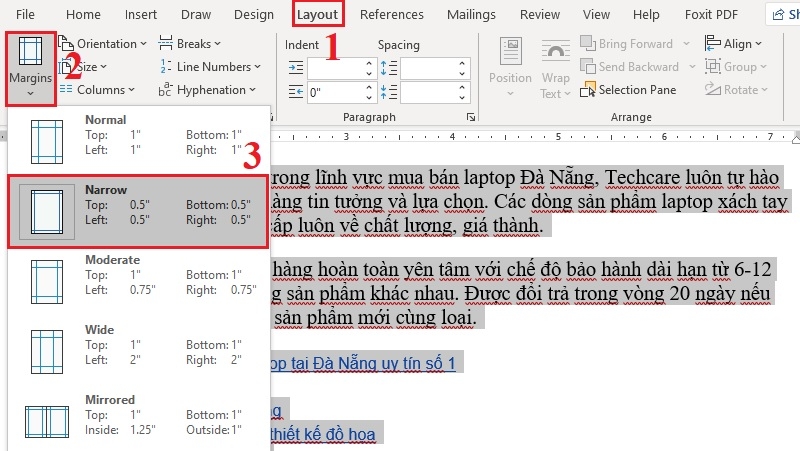
Task: Click Spacing Before icon
Action: (388, 68)
